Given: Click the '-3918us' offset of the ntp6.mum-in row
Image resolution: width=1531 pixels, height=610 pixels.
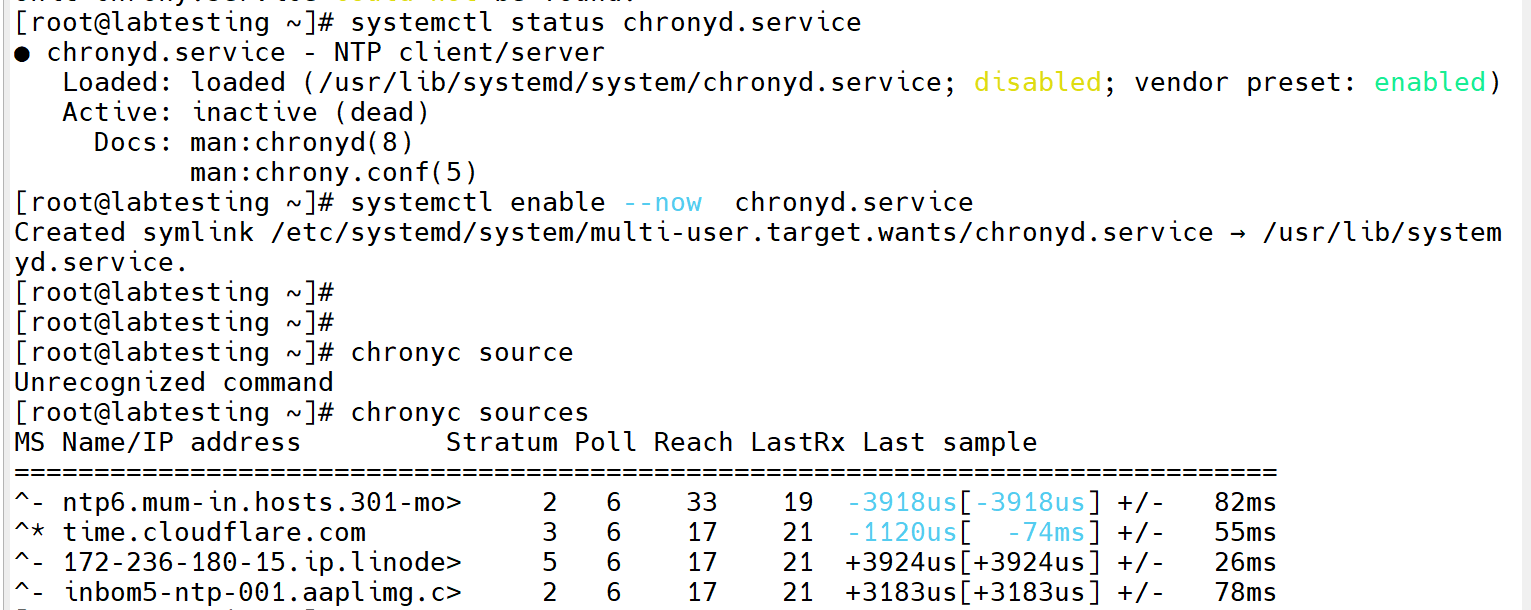Looking at the screenshot, I should [x=901, y=502].
